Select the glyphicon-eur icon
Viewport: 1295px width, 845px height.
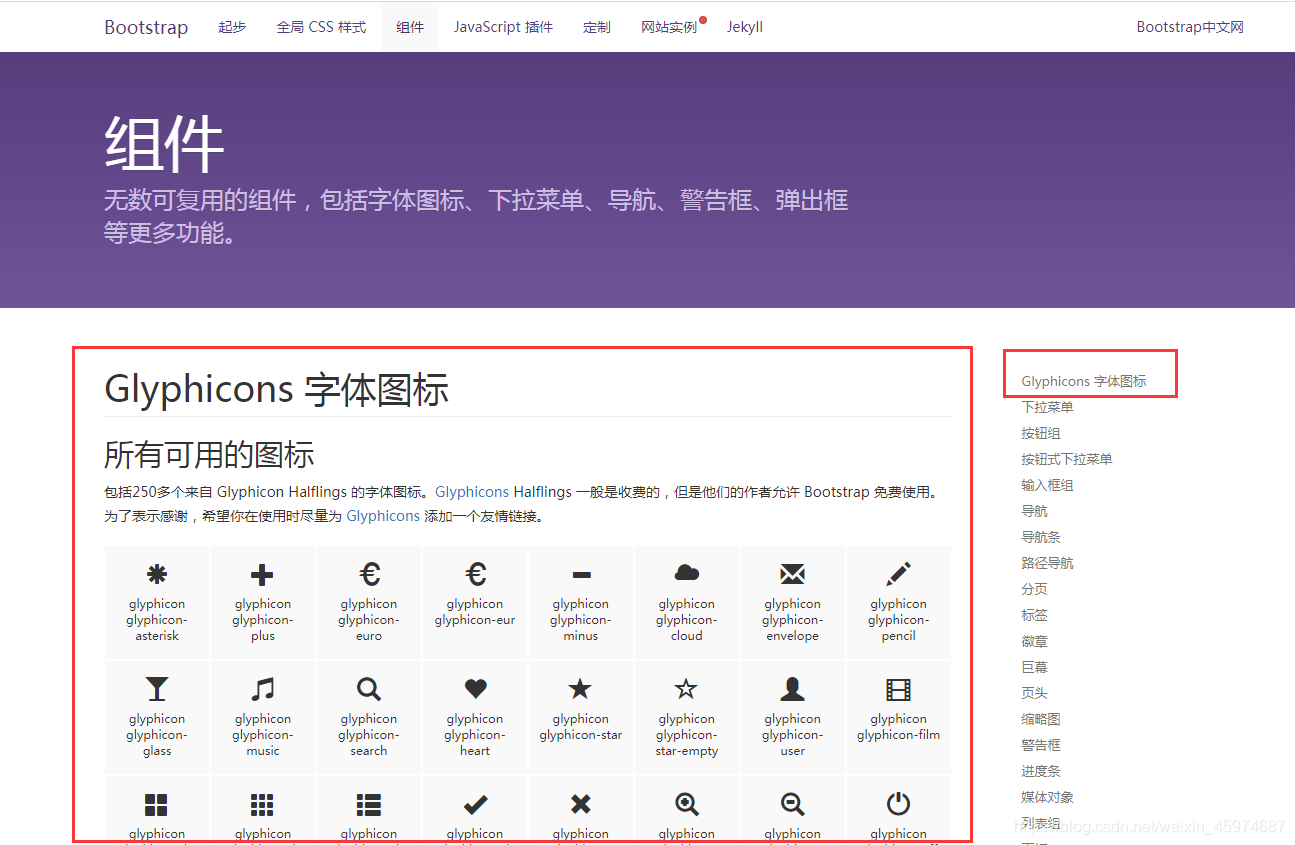click(x=475, y=573)
